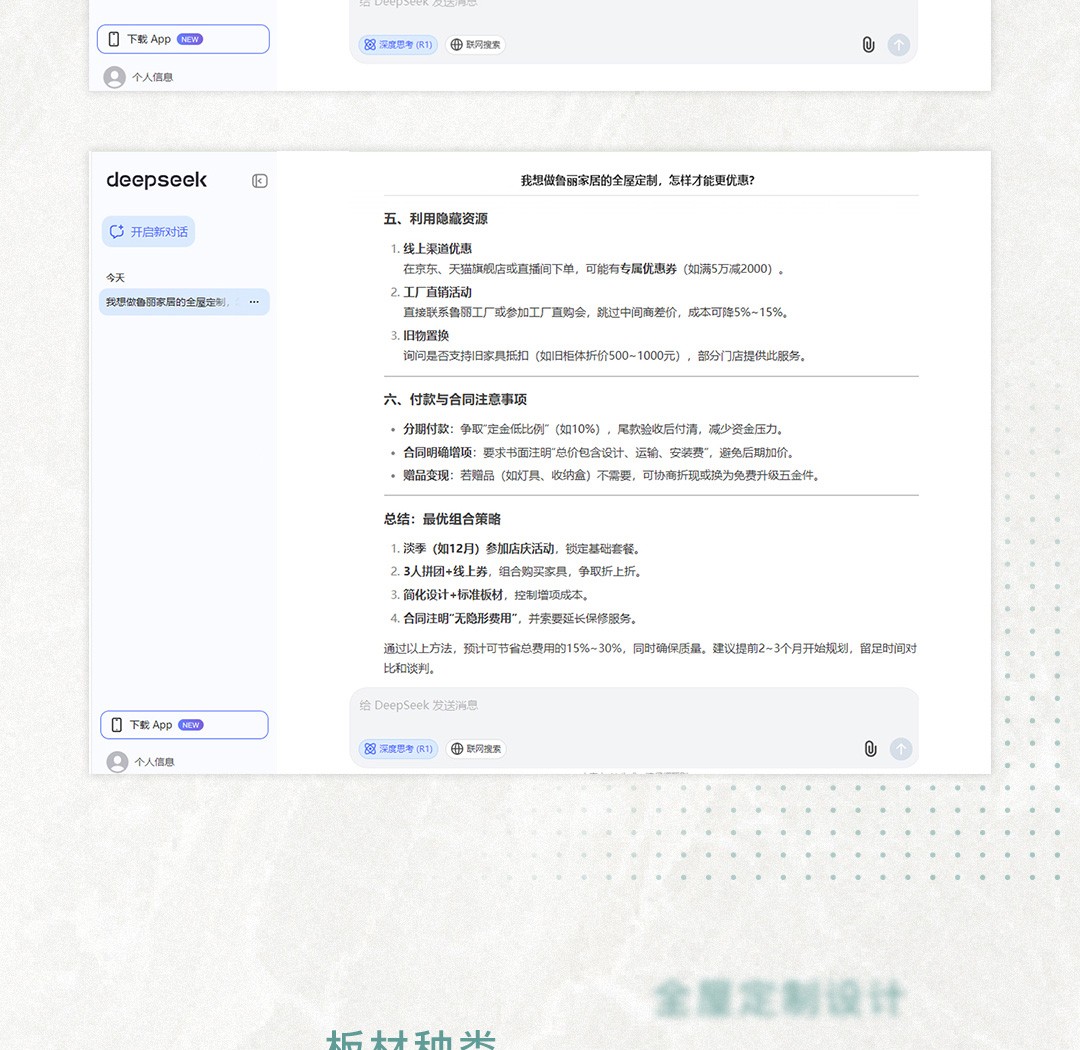The width and height of the screenshot is (1080, 1050).
Task: Click summary item 简化设计+标准板材
Action: point(453,595)
